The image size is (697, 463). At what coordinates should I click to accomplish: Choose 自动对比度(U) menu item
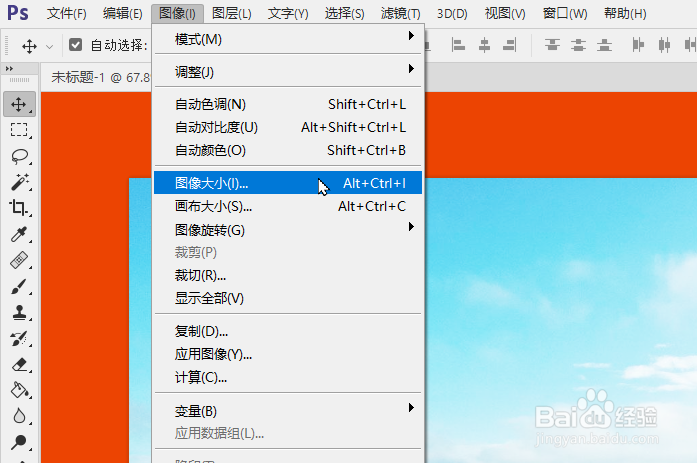288,127
